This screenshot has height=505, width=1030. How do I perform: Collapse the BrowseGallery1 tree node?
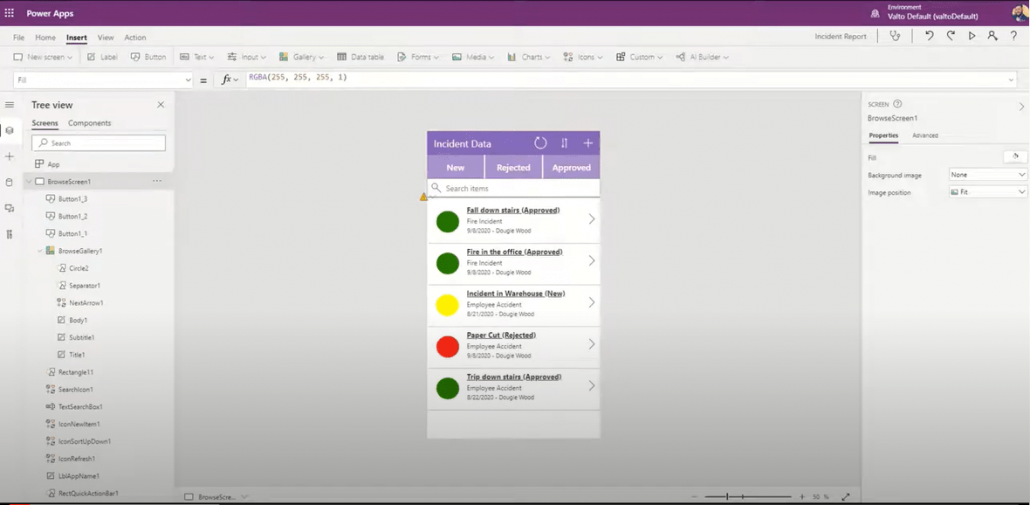40,251
